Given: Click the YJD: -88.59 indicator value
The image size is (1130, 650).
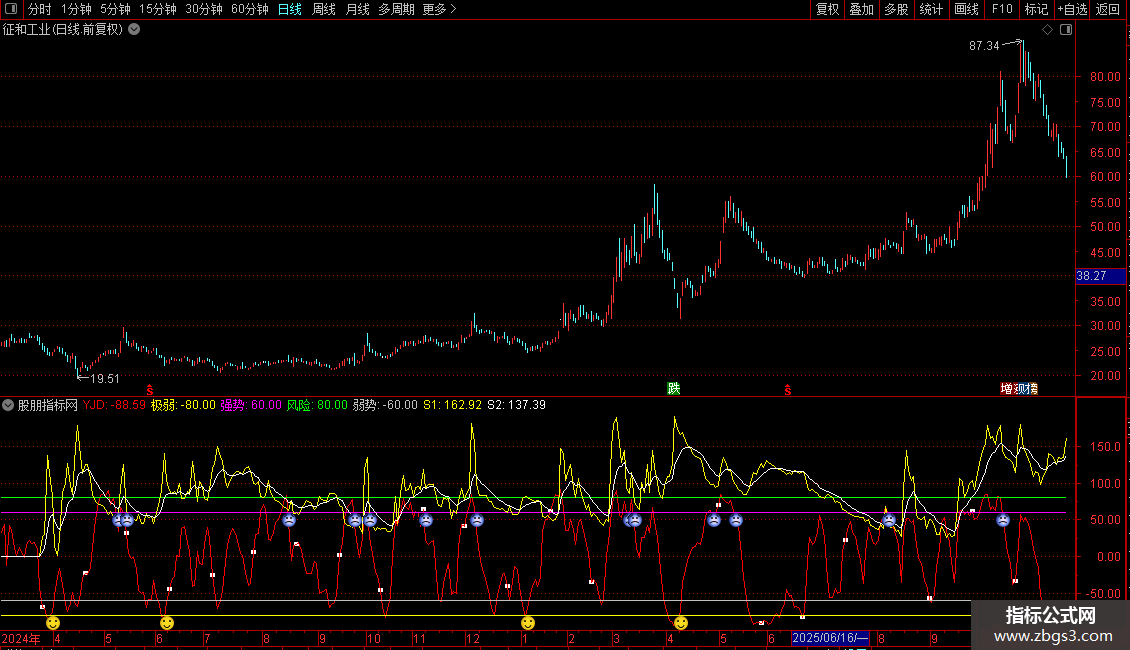Looking at the screenshot, I should (115, 405).
